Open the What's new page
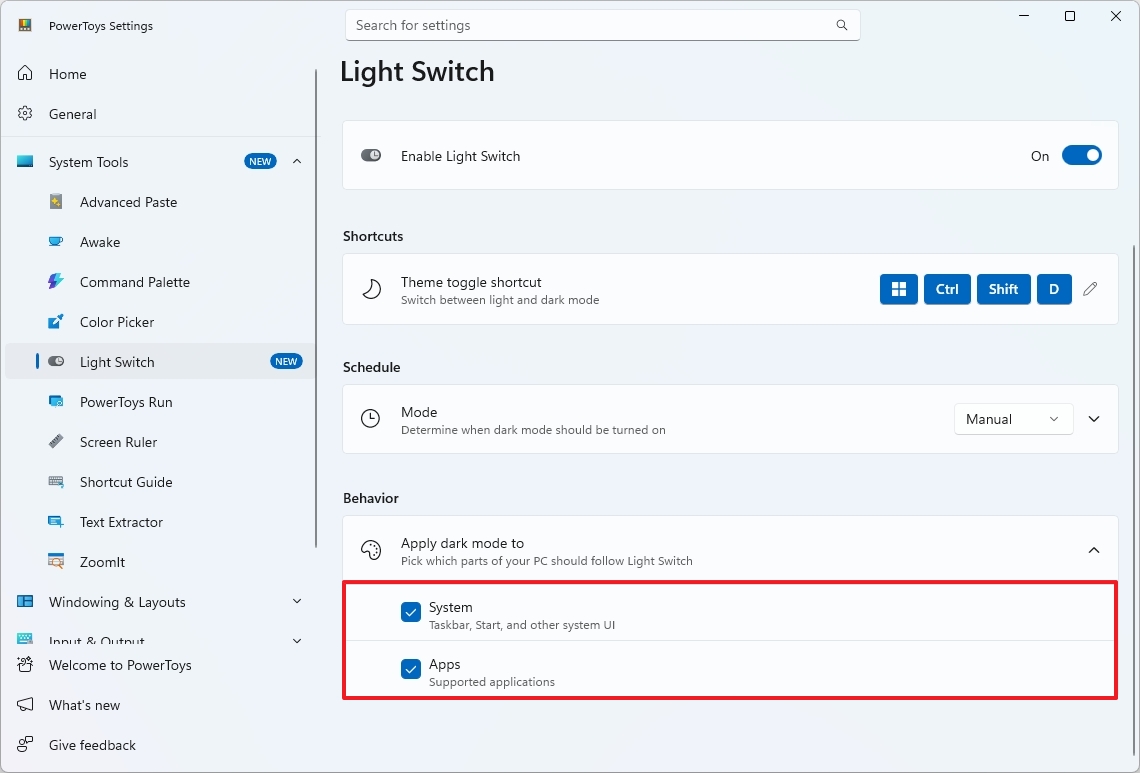Viewport: 1140px width, 773px height. 84,705
